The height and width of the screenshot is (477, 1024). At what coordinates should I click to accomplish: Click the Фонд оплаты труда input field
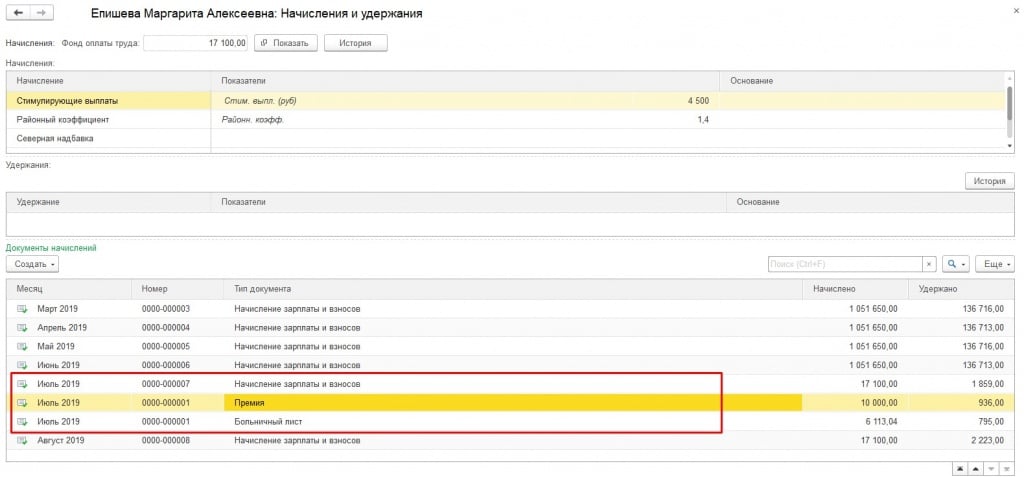[195, 43]
